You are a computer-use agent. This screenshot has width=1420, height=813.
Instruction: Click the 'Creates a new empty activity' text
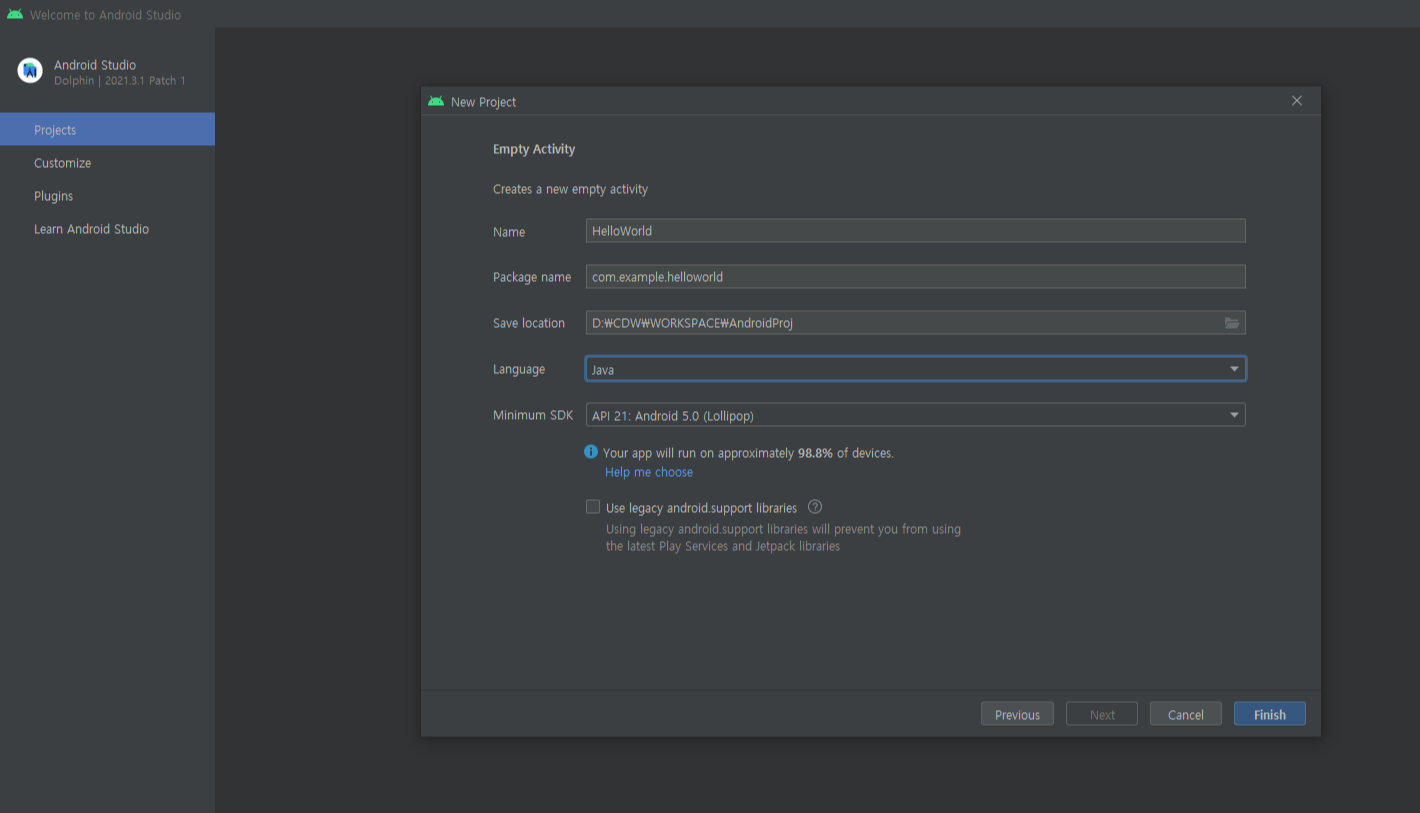pos(570,189)
